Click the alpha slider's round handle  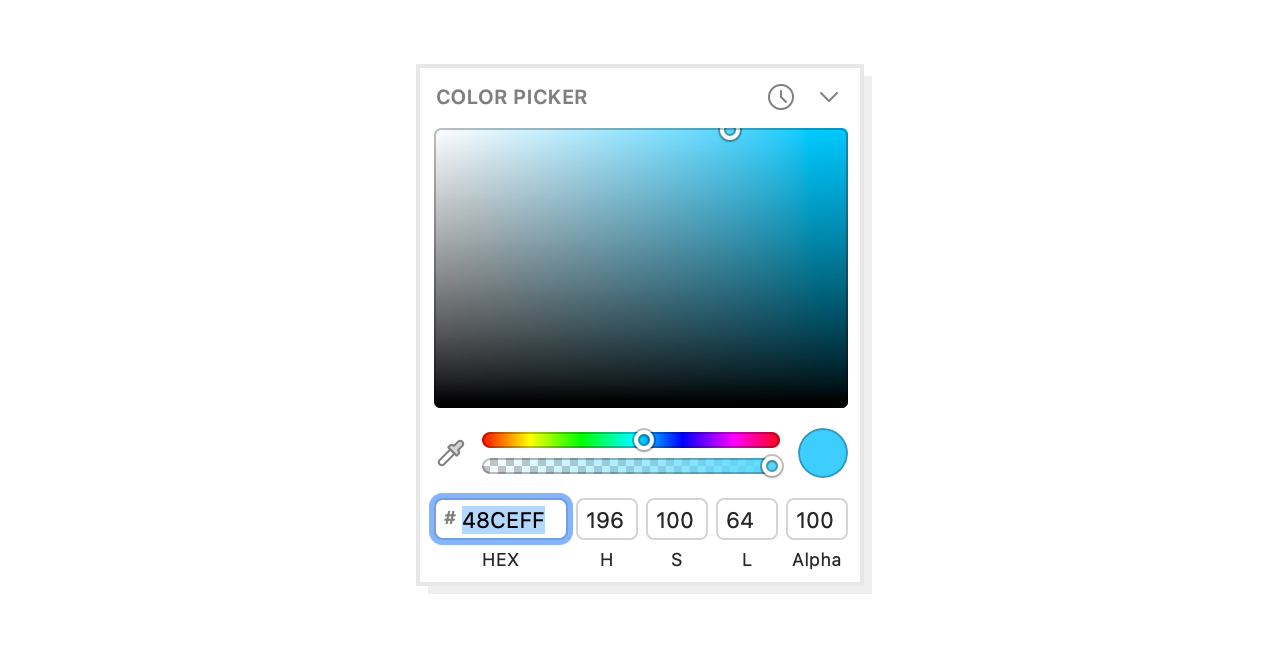click(x=771, y=466)
